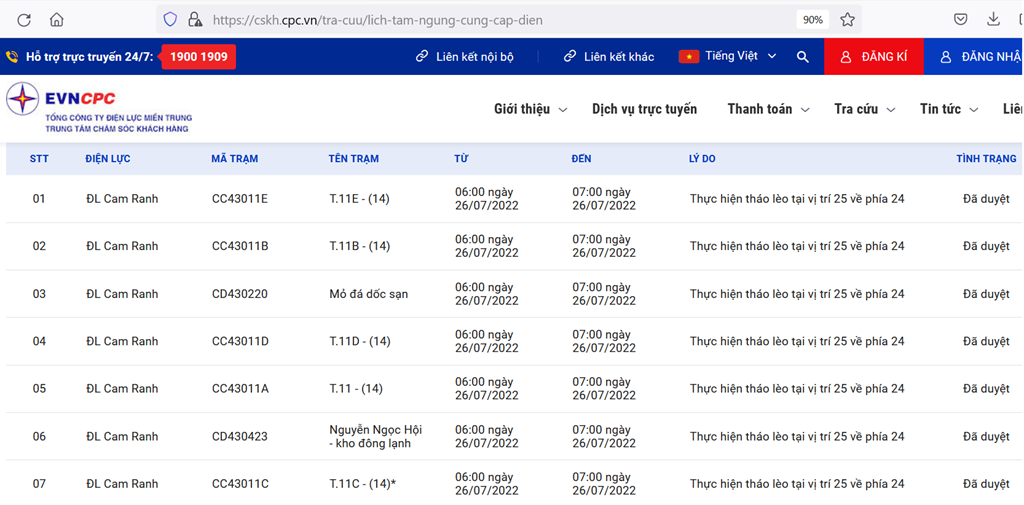Screen dimensions: 1024x505
Task: Click the 1900 1909 hotline number
Action: (x=198, y=57)
